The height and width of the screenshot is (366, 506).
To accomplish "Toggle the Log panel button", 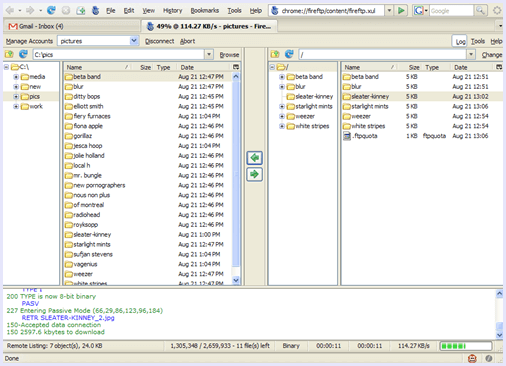I will 460,41.
